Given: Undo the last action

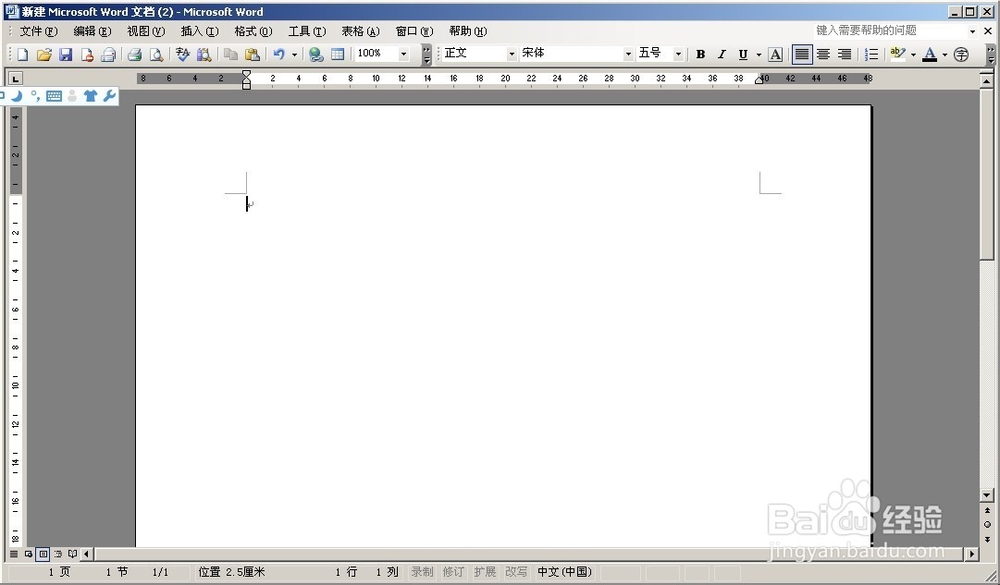Looking at the screenshot, I should coord(279,54).
